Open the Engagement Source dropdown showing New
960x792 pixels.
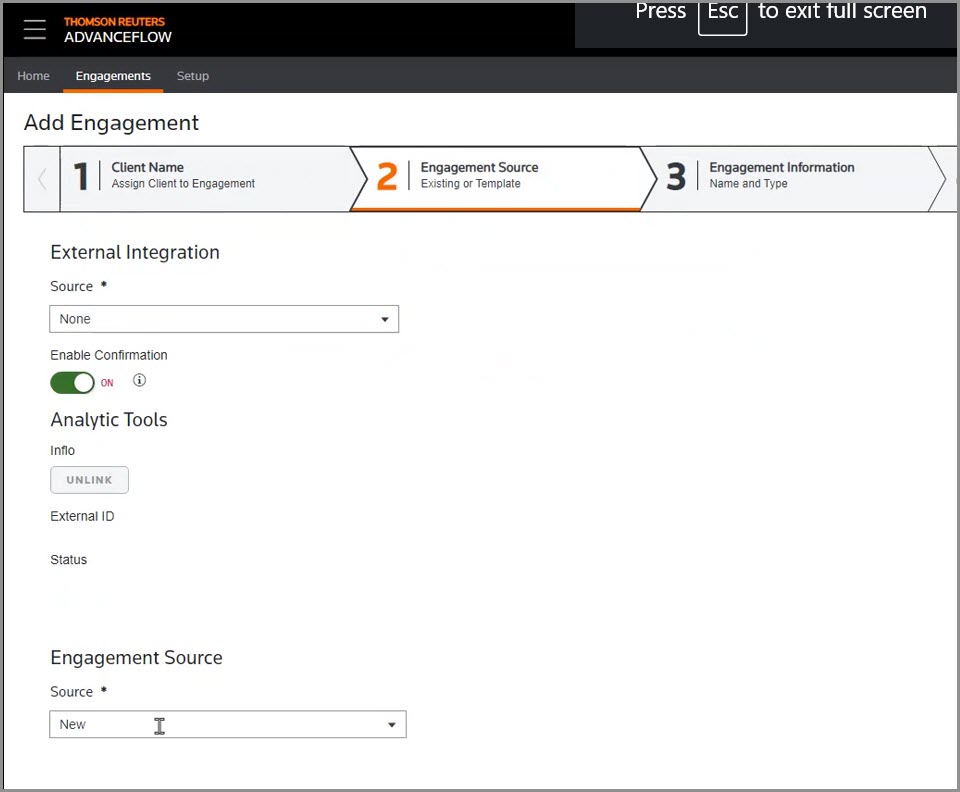coord(227,724)
